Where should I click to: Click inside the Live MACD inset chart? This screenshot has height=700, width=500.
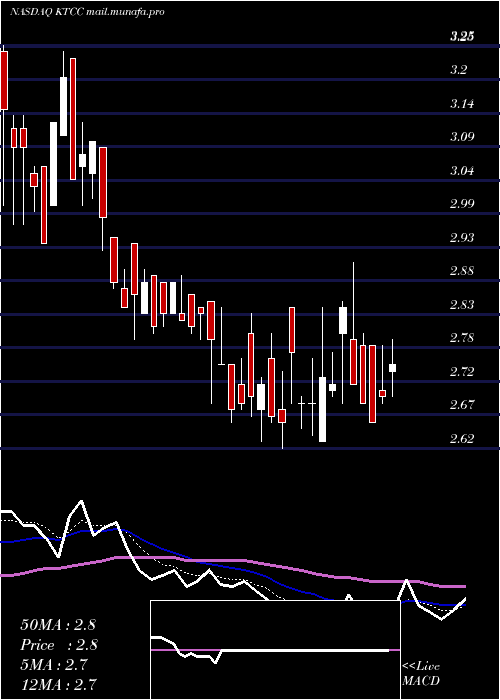[275, 650]
